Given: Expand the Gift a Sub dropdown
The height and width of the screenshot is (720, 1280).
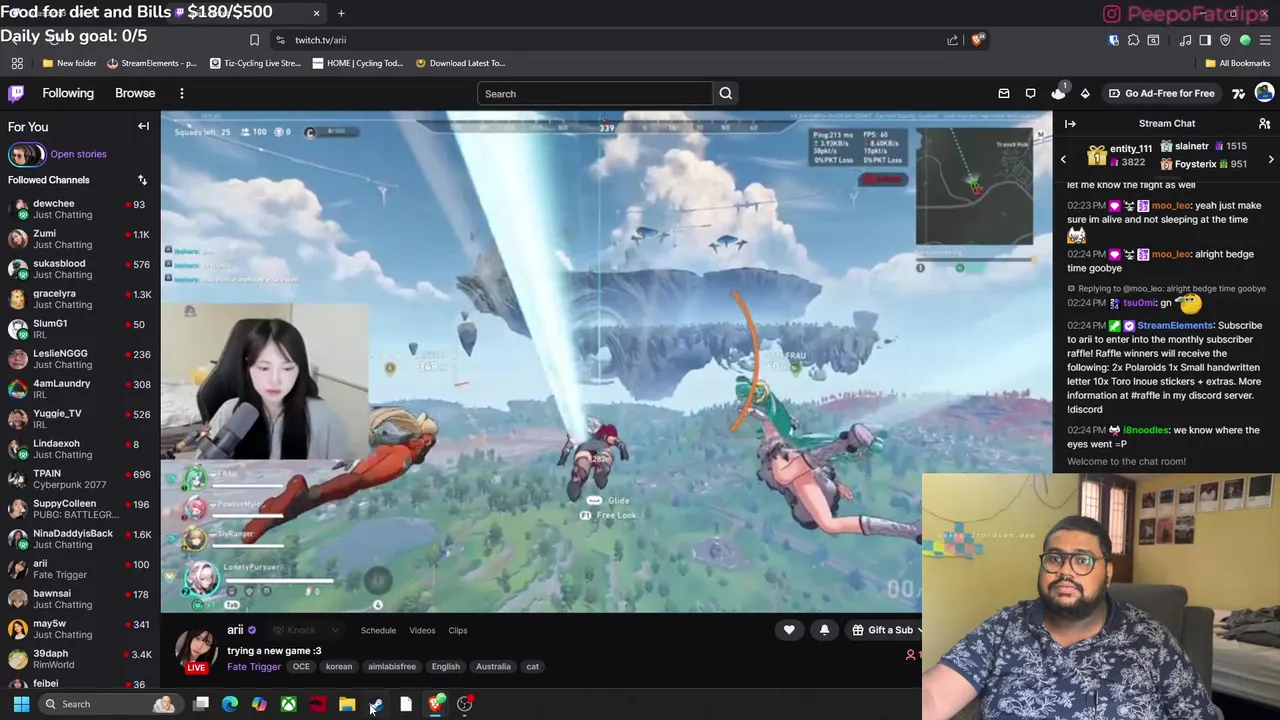Looking at the screenshot, I should [x=918, y=630].
